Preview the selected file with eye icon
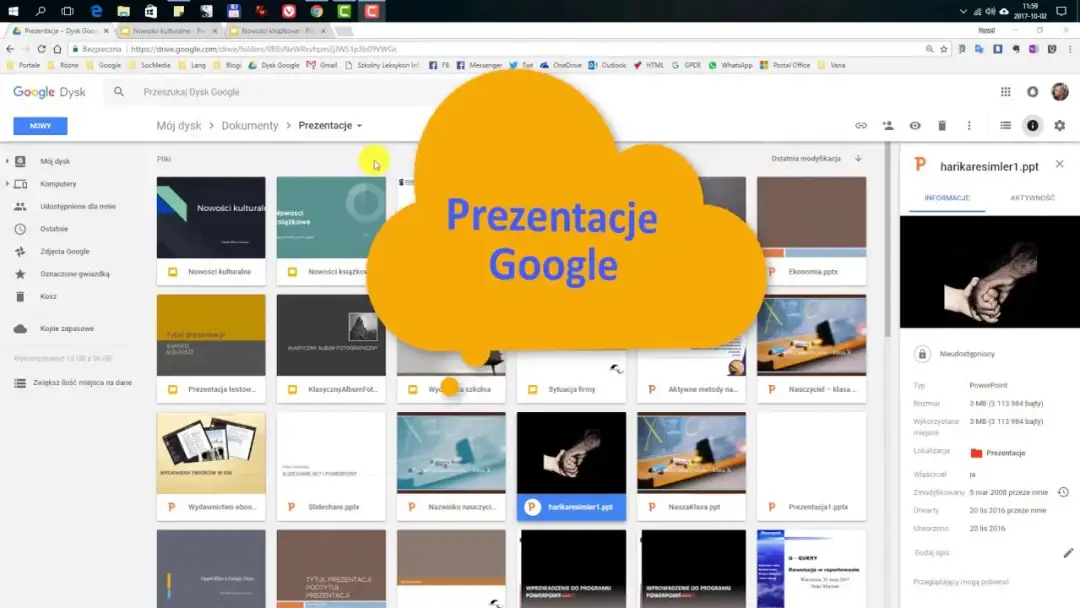The height and width of the screenshot is (608, 1080). (x=916, y=125)
